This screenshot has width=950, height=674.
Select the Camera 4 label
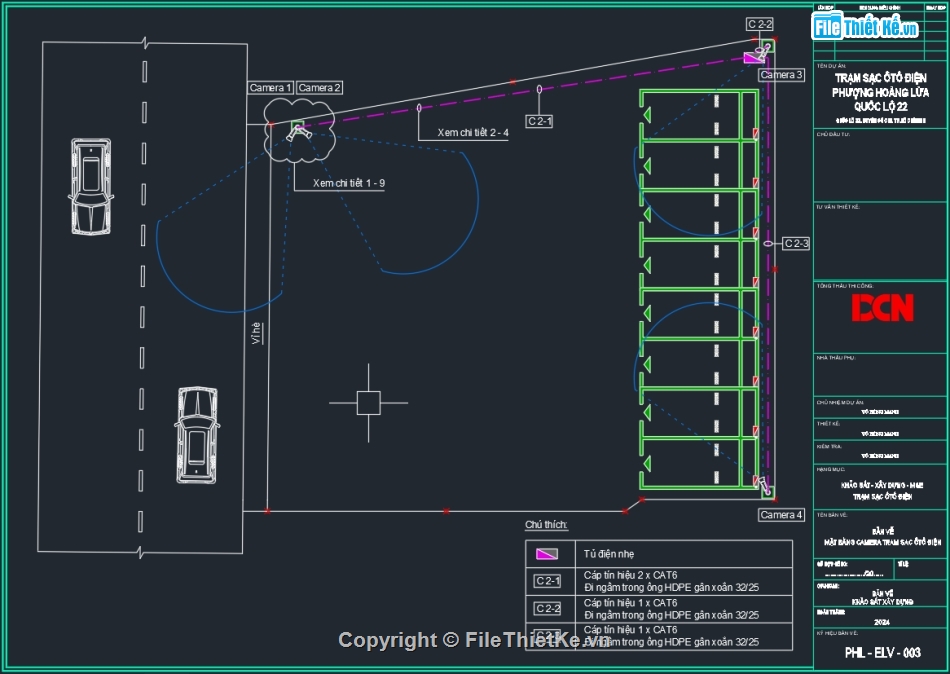tap(782, 515)
